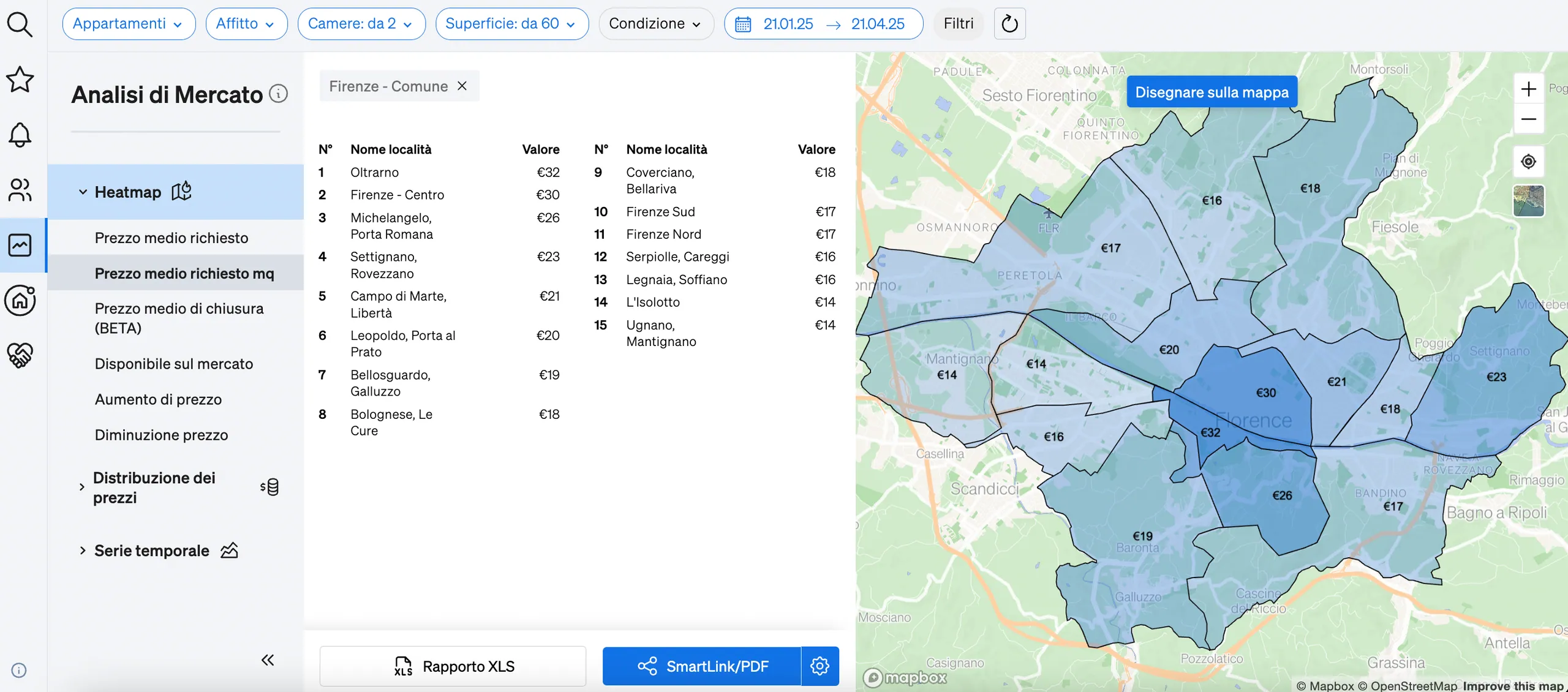Remove the Firenze - Comune tag
Image resolution: width=1568 pixels, height=692 pixels.
click(x=462, y=86)
